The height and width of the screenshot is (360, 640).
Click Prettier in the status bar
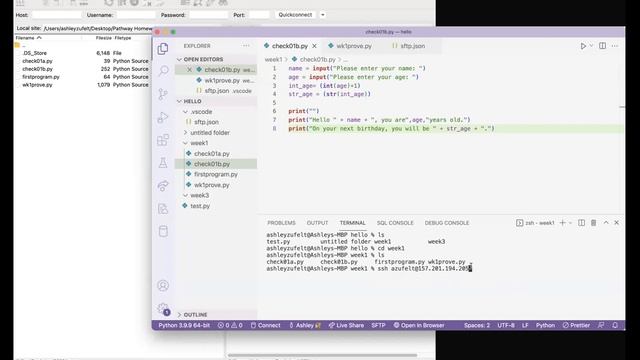pos(576,325)
